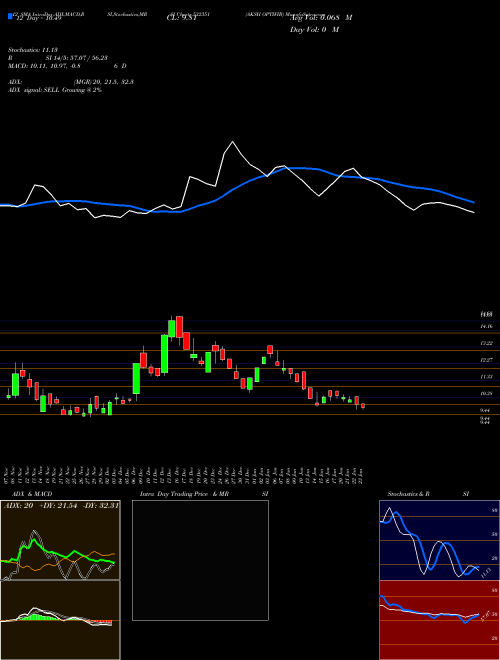The height and width of the screenshot is (660, 500).
Task: Click the blue Stochastics oscillator panel
Action: [x=439, y=540]
